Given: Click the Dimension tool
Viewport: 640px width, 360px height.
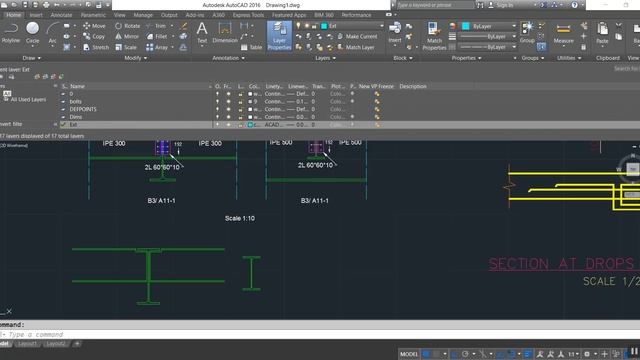Looking at the screenshot, I should pos(225,33).
